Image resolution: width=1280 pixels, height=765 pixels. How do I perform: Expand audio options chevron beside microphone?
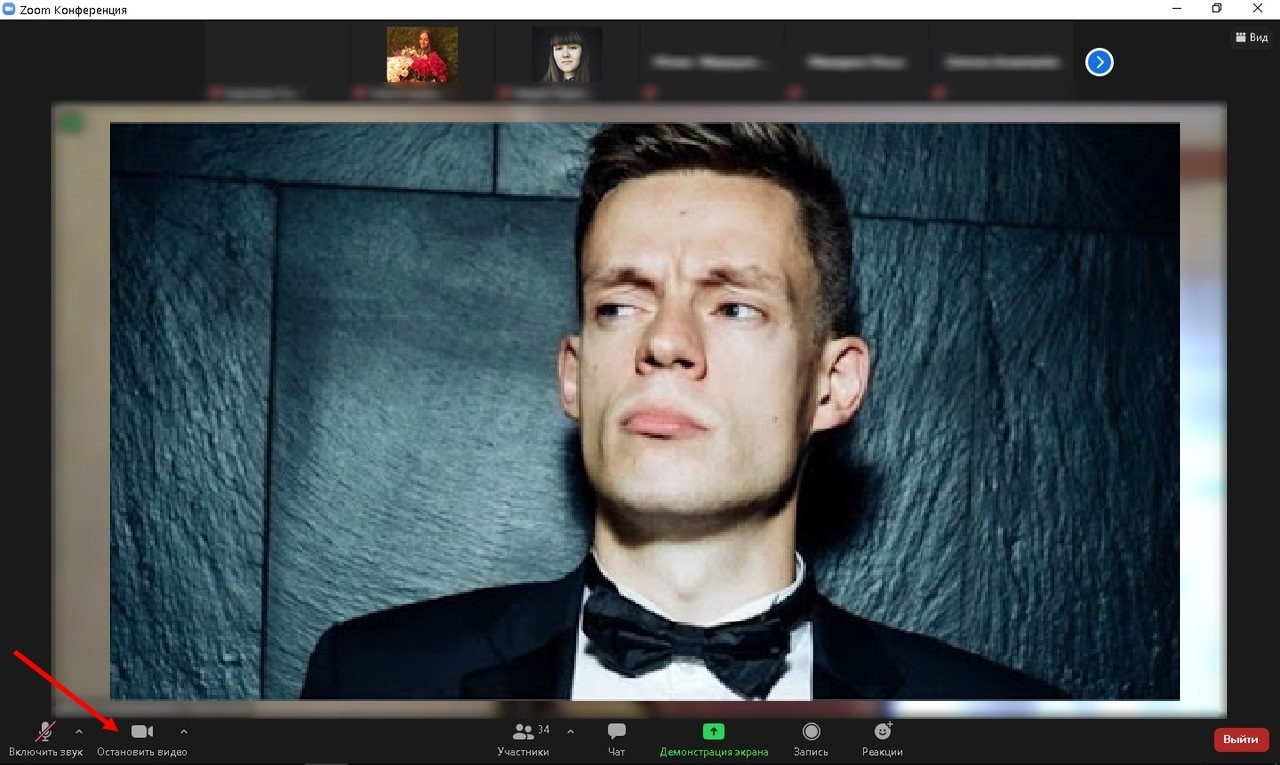coord(79,731)
